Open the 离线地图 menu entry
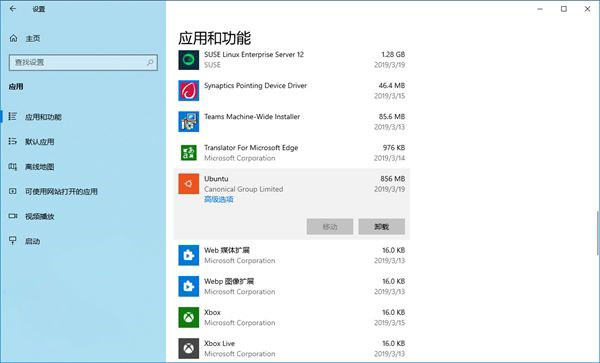The width and height of the screenshot is (600, 363). point(39,167)
